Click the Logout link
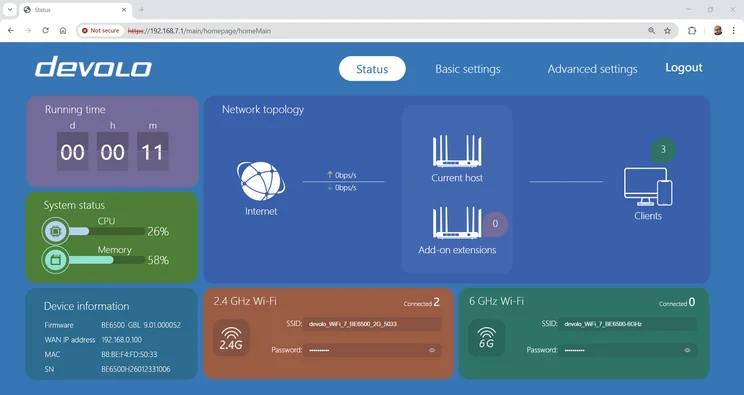The height and width of the screenshot is (395, 744). [x=684, y=68]
